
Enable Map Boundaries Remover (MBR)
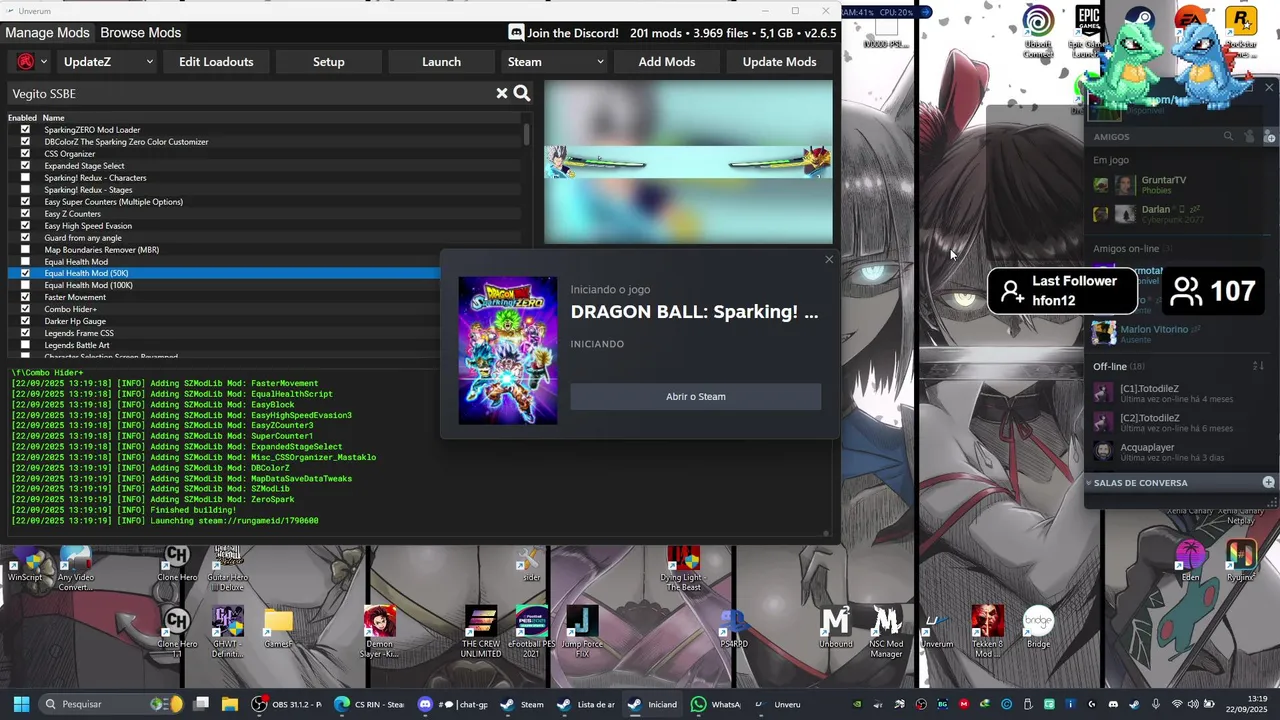[x=25, y=249]
